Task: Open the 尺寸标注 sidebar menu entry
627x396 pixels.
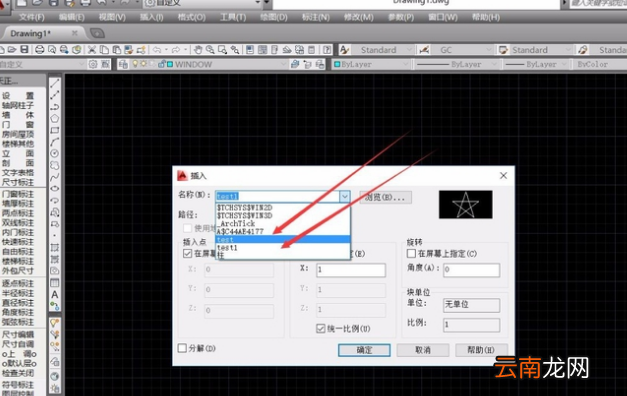Action: pos(18,182)
